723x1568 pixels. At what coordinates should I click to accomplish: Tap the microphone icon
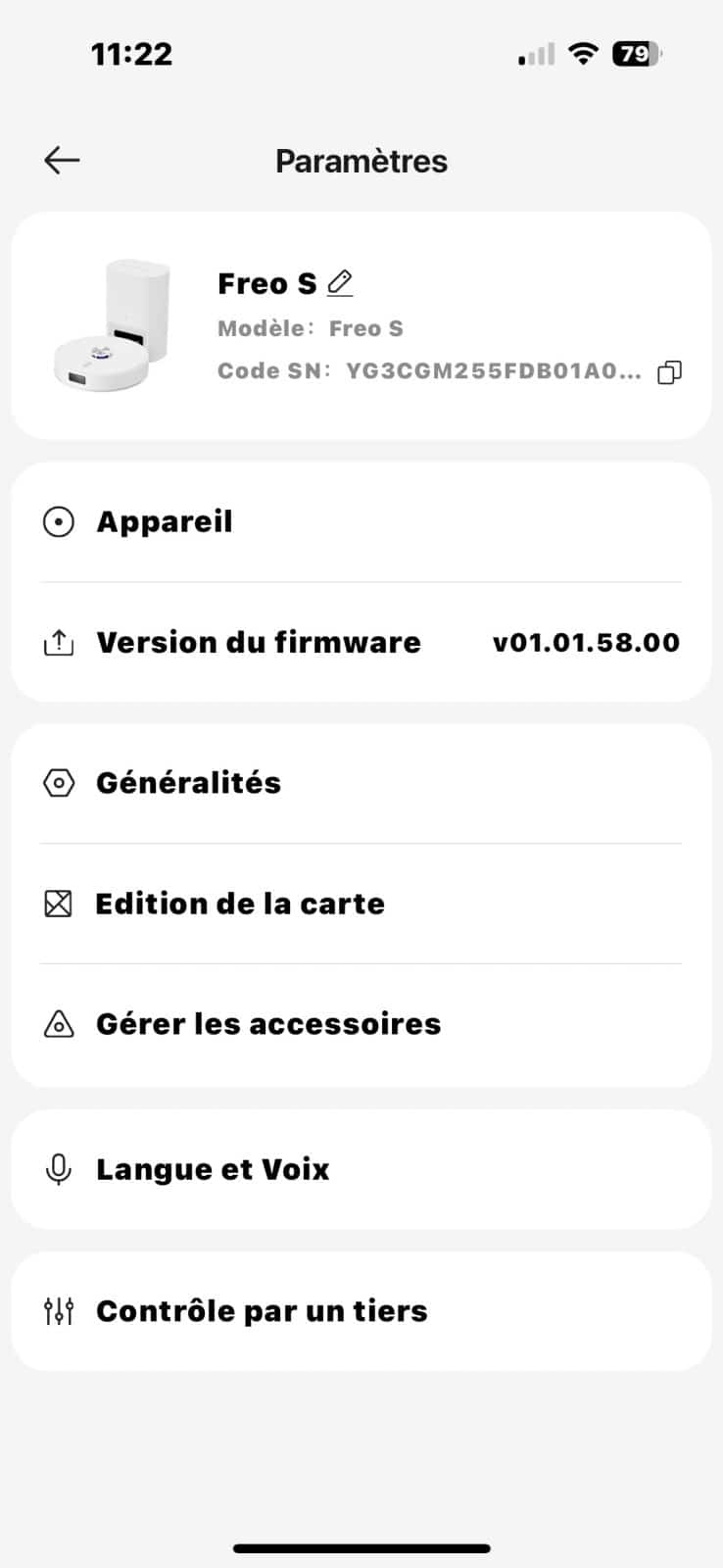click(59, 1169)
